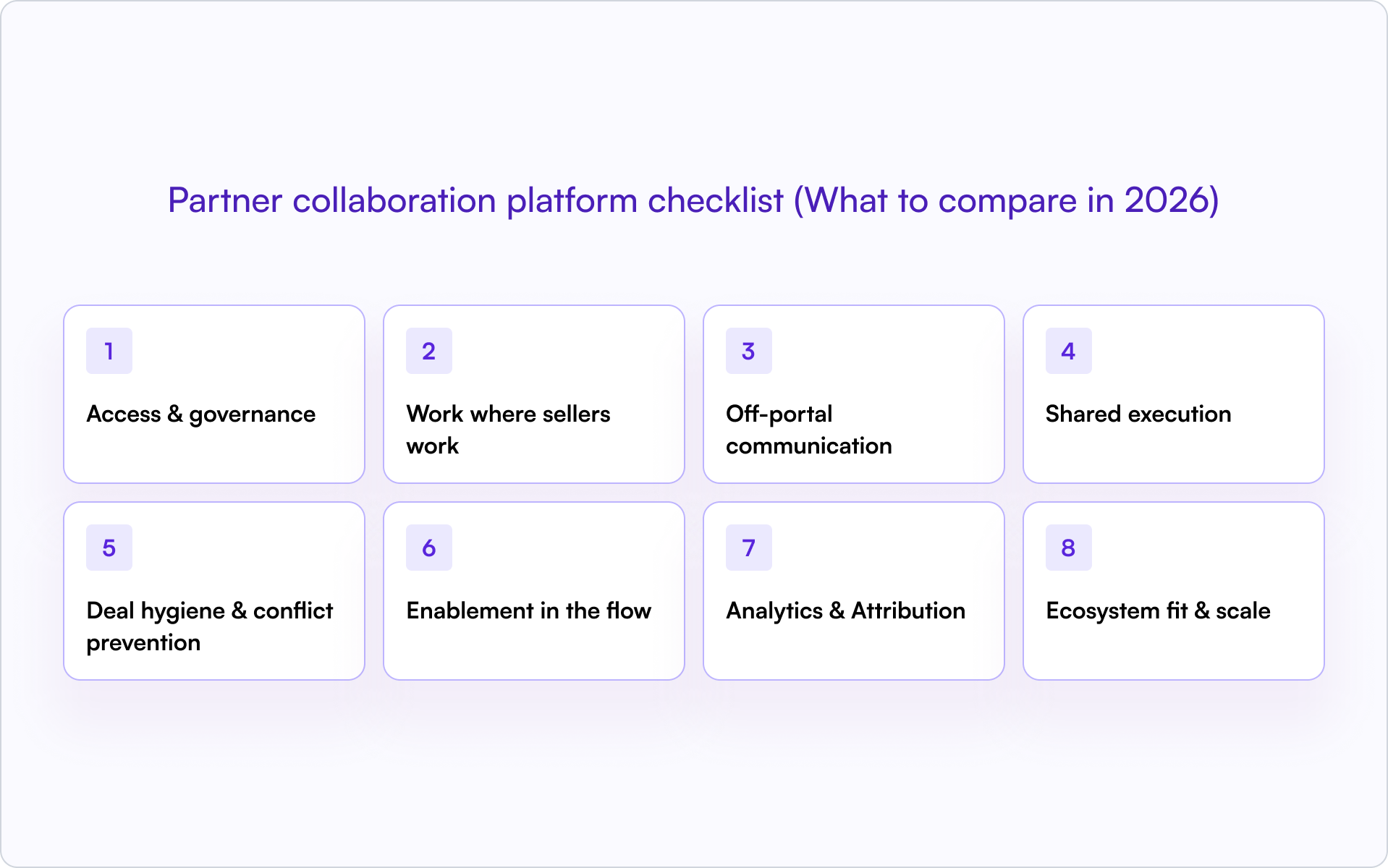Viewport: 1388px width, 868px height.
Task: Click Deal hygiene & conflict prevention text
Action: pyautogui.click(x=210, y=626)
